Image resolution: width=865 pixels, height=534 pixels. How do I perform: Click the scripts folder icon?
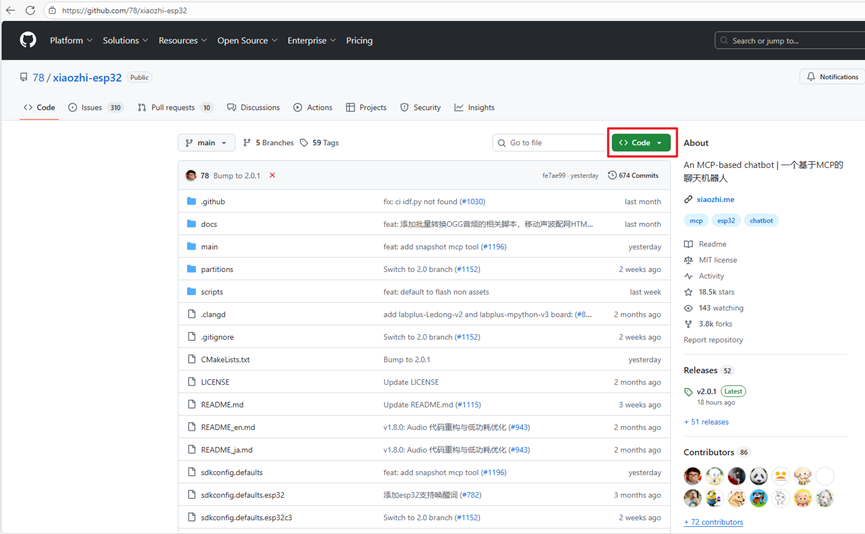(x=191, y=291)
